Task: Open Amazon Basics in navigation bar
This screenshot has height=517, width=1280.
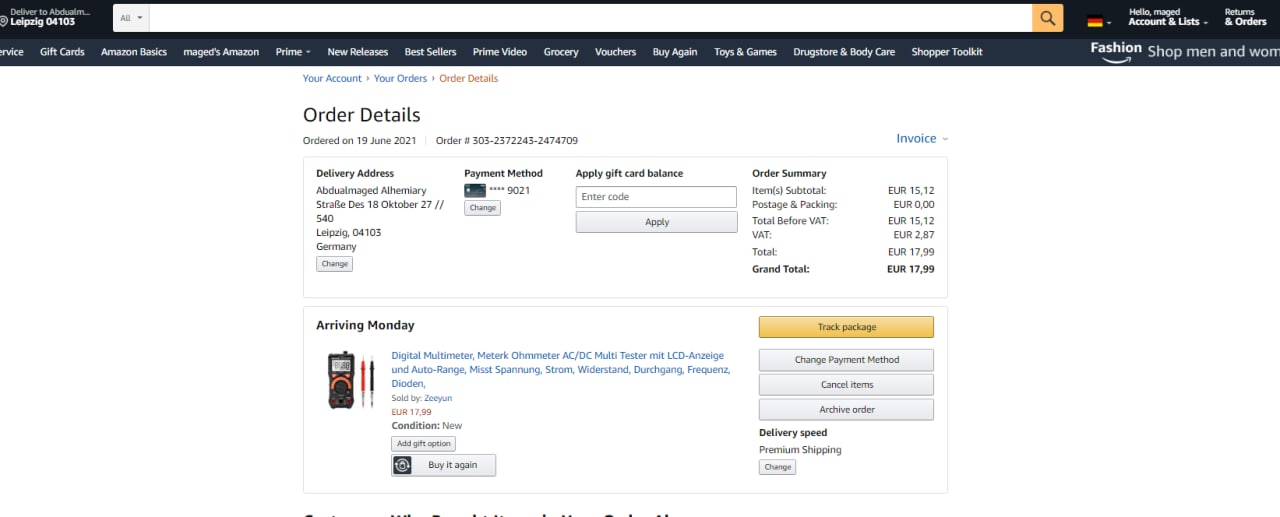Action: tap(134, 52)
